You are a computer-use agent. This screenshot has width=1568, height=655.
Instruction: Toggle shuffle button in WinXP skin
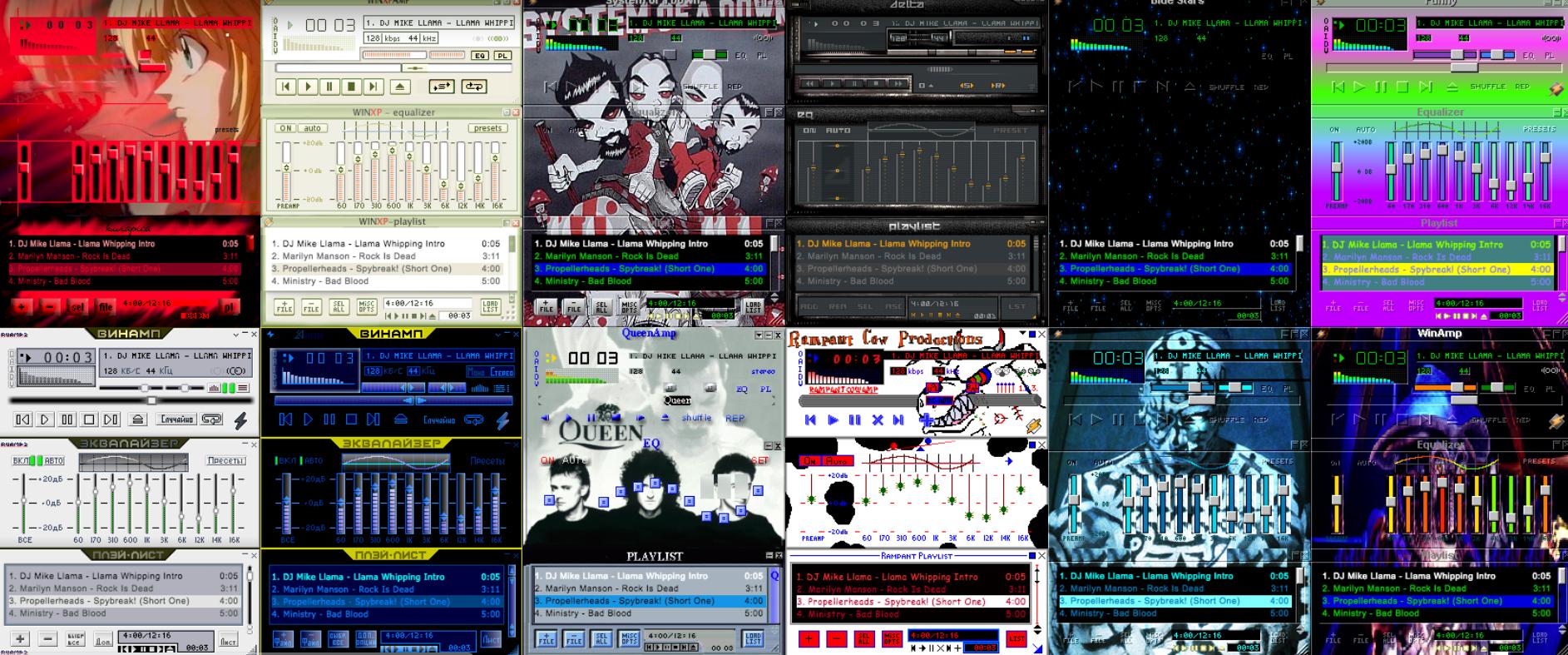click(441, 87)
